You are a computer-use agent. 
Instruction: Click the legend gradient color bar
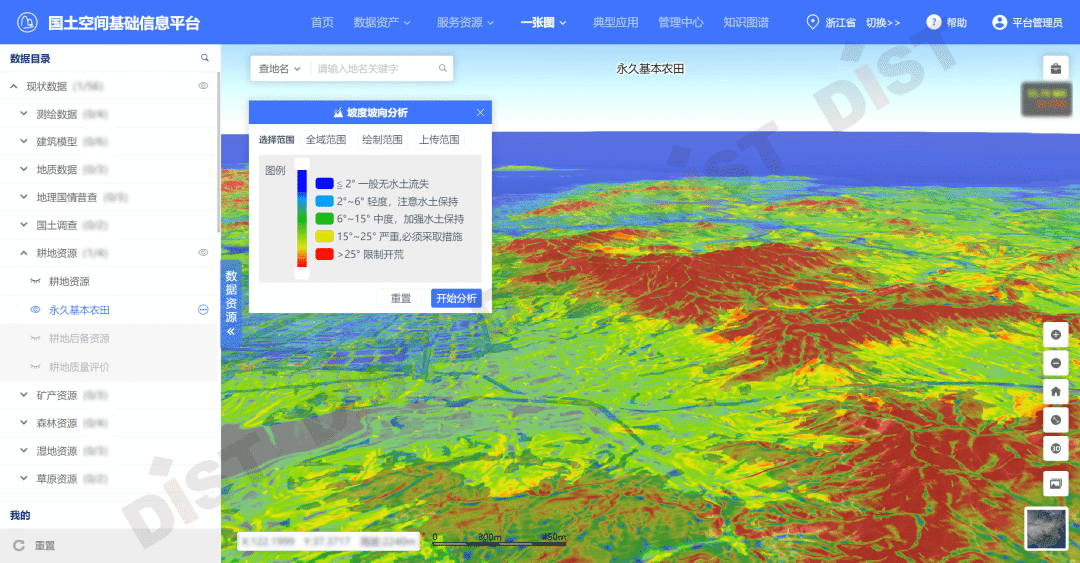click(x=302, y=218)
